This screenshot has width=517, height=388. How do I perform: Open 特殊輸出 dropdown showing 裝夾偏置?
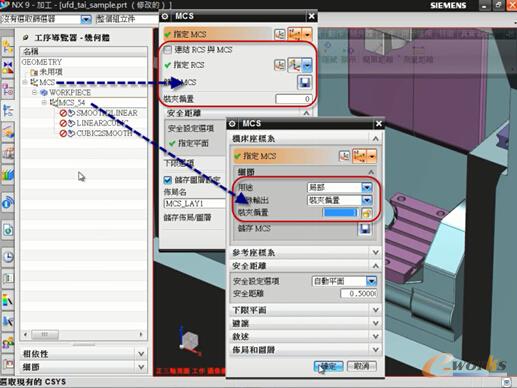click(367, 200)
